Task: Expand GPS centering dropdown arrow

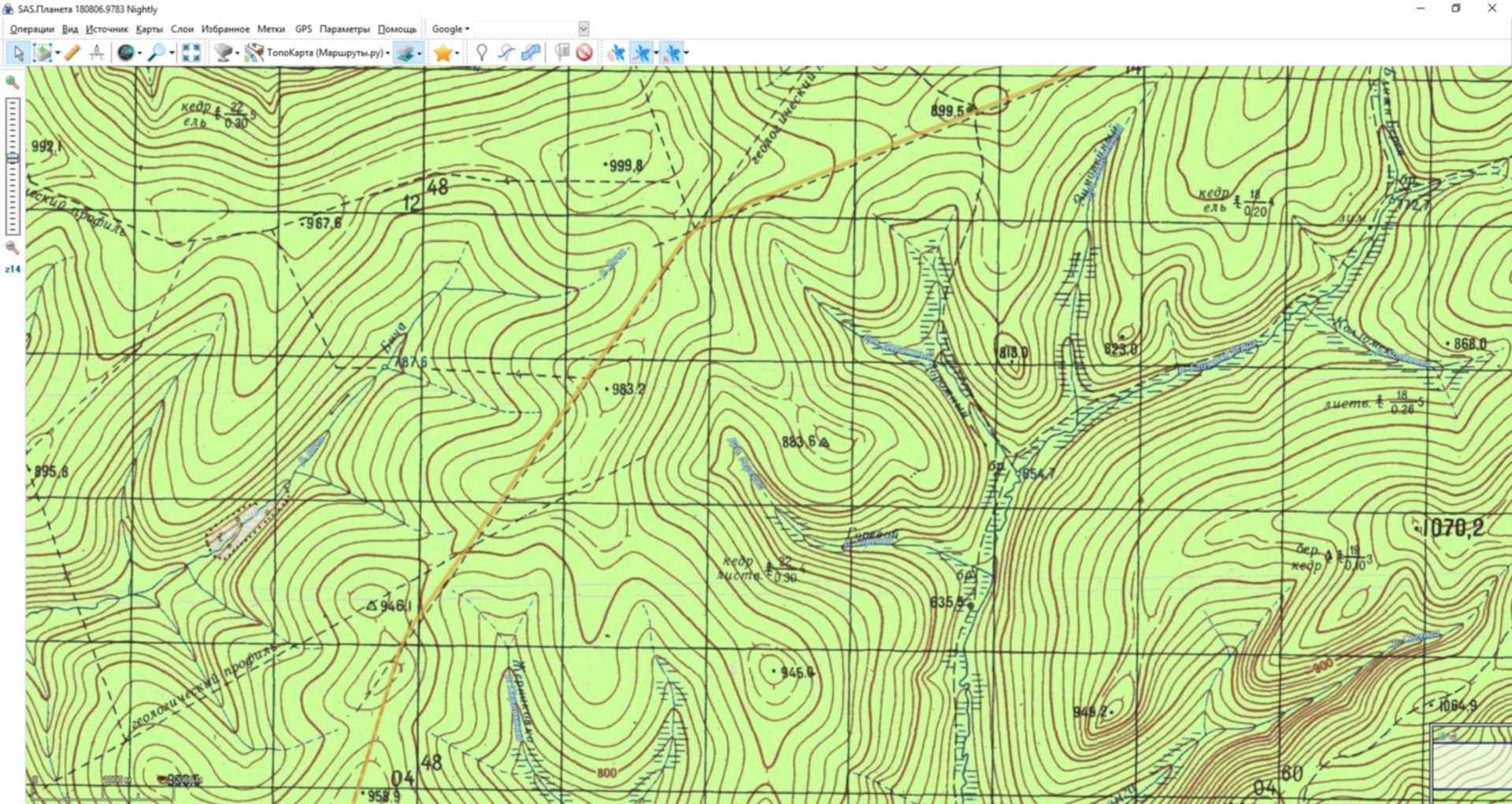Action: pos(687,54)
